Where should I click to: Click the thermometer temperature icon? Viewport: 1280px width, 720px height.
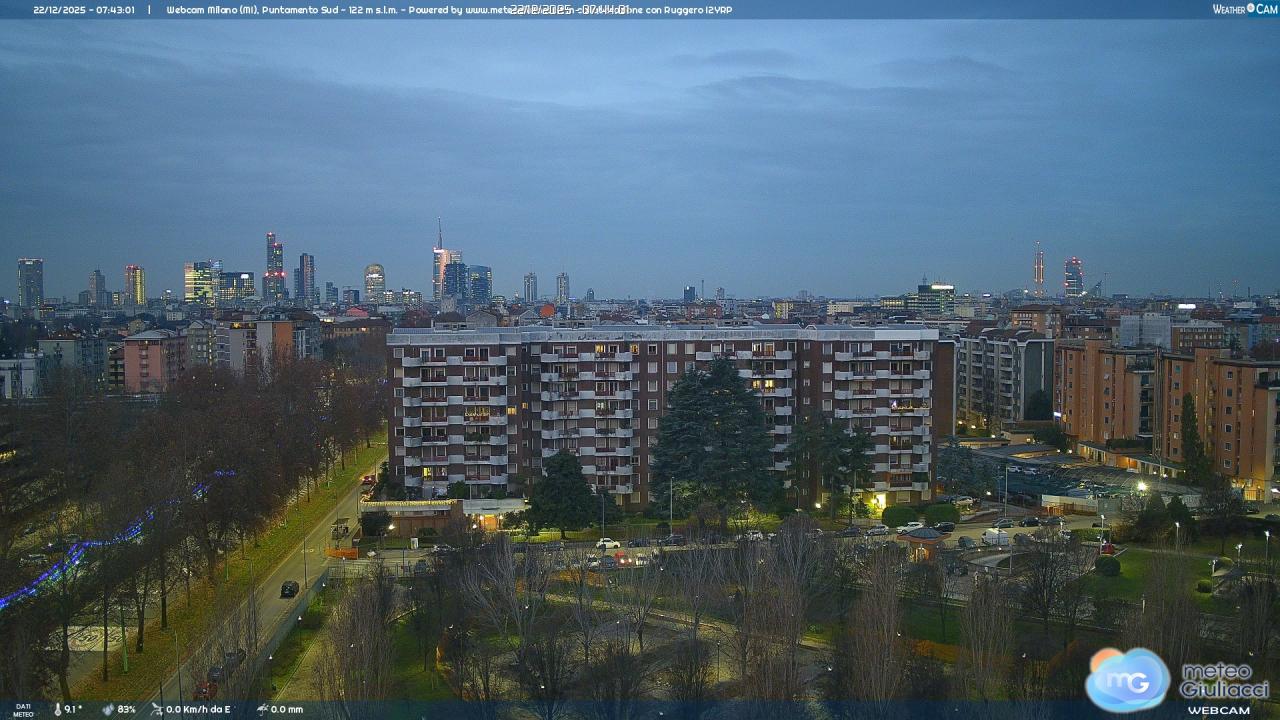coord(57,709)
